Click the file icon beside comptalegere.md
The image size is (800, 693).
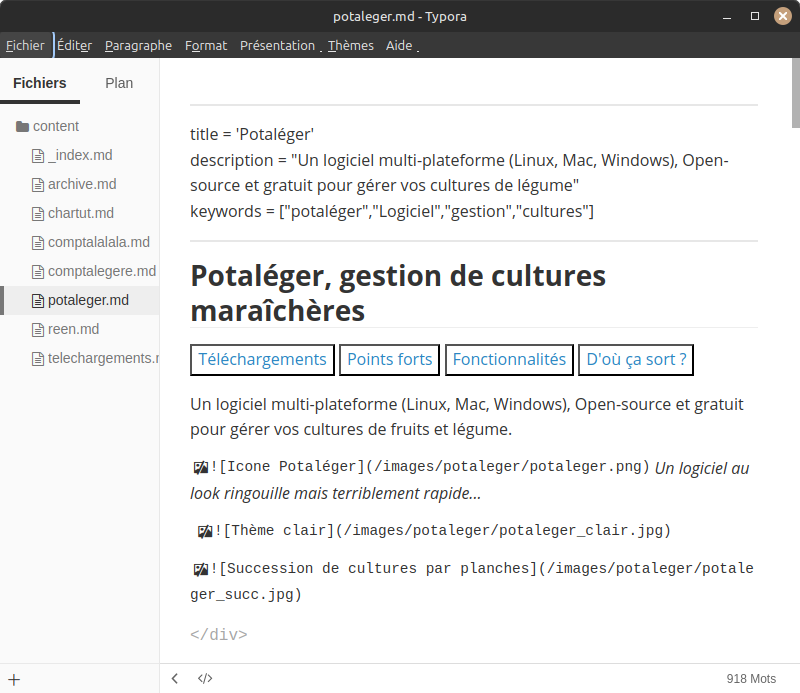[x=38, y=272]
